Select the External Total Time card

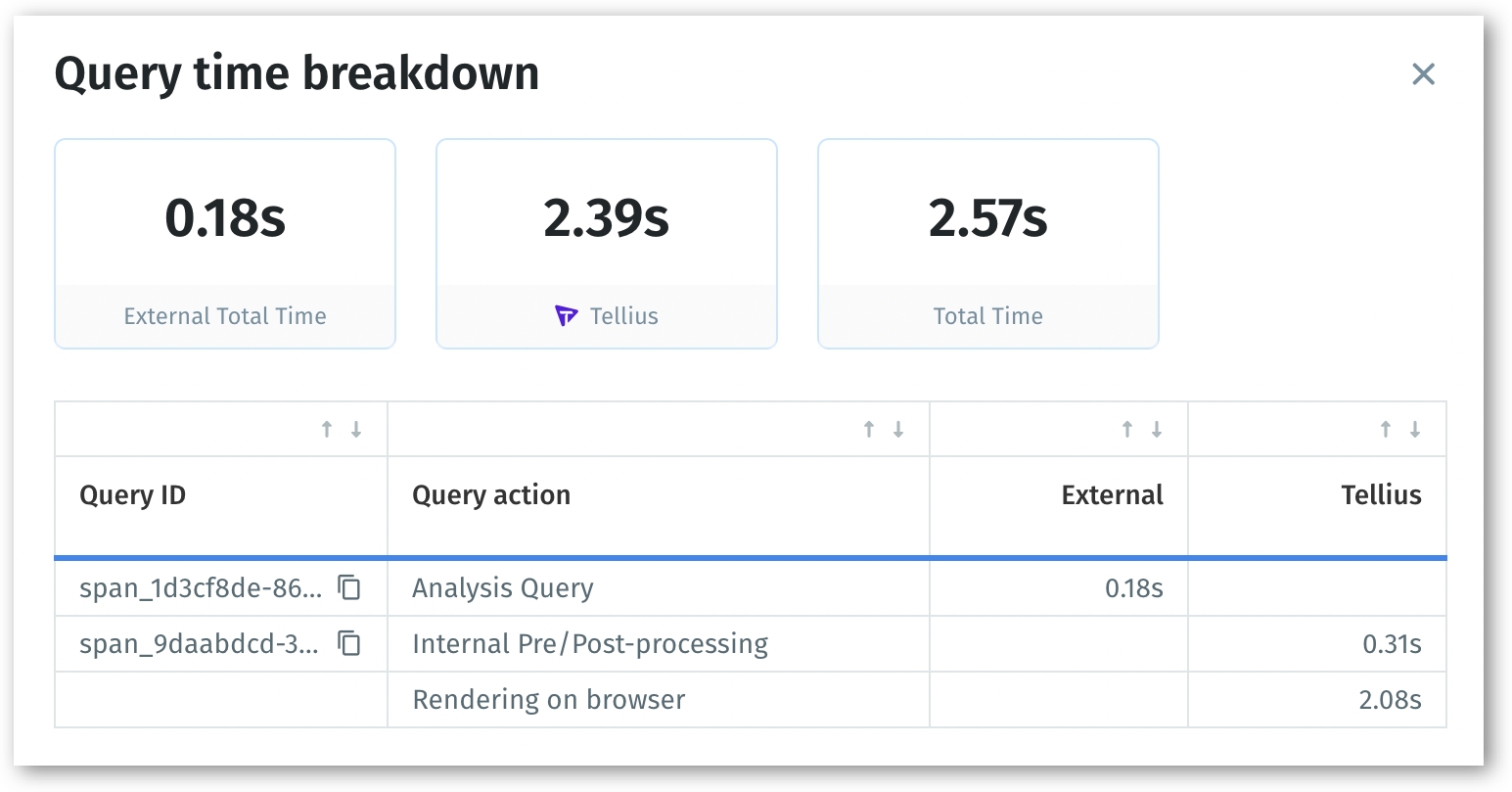(225, 243)
